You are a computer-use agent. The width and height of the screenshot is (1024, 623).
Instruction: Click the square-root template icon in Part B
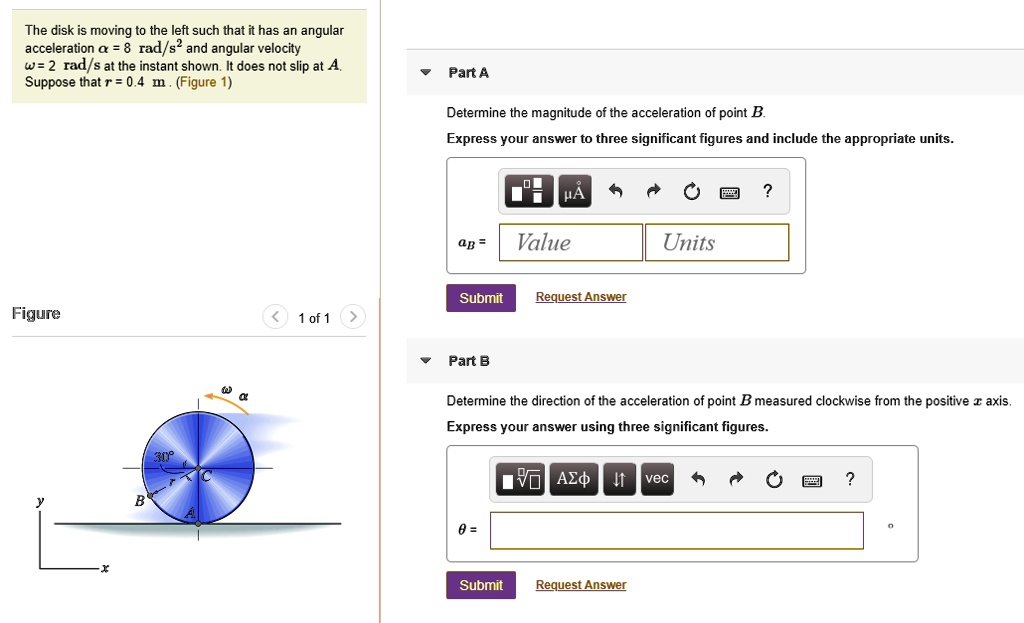(521, 479)
